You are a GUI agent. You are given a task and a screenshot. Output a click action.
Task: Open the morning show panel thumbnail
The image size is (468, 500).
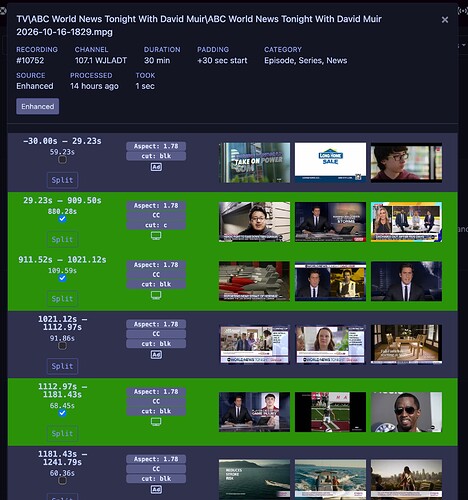click(406, 222)
